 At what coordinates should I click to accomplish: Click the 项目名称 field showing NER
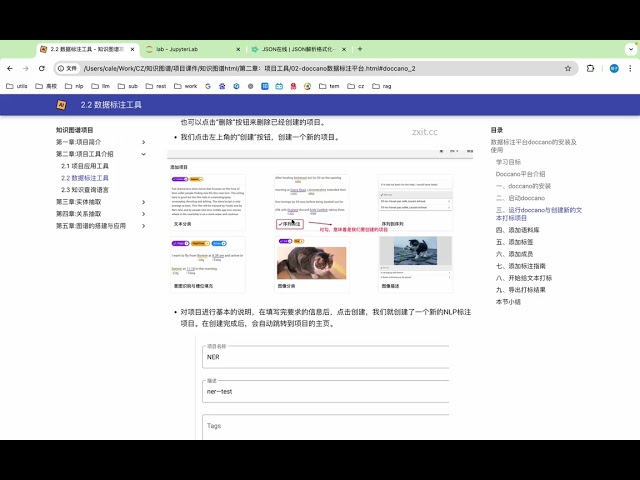pos(326,357)
